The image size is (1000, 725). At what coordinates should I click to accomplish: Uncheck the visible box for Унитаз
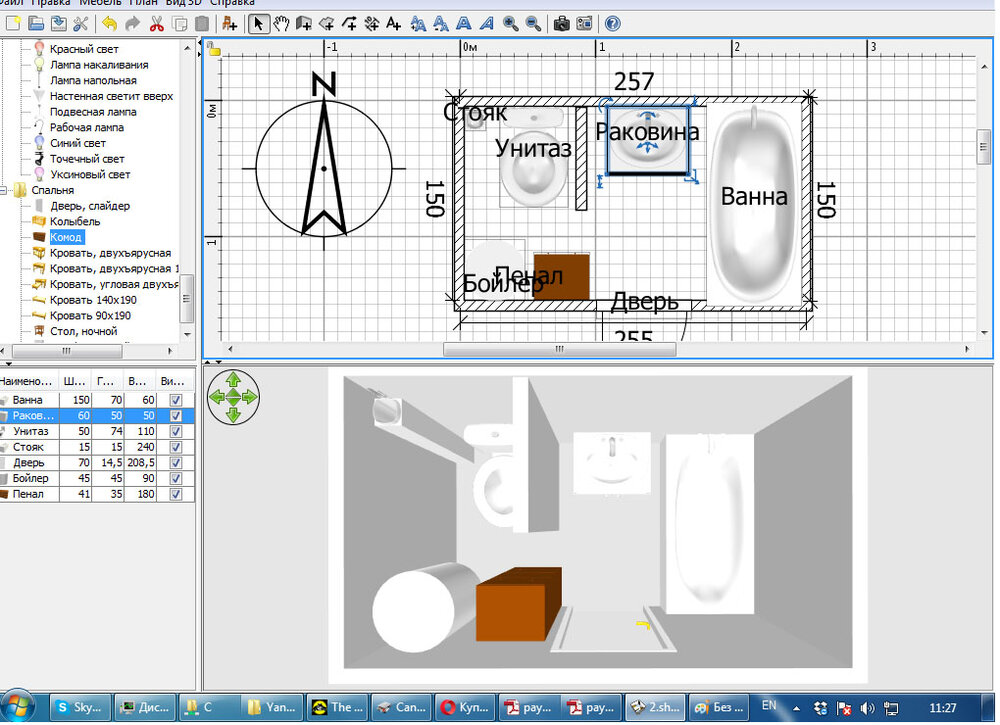(x=176, y=431)
